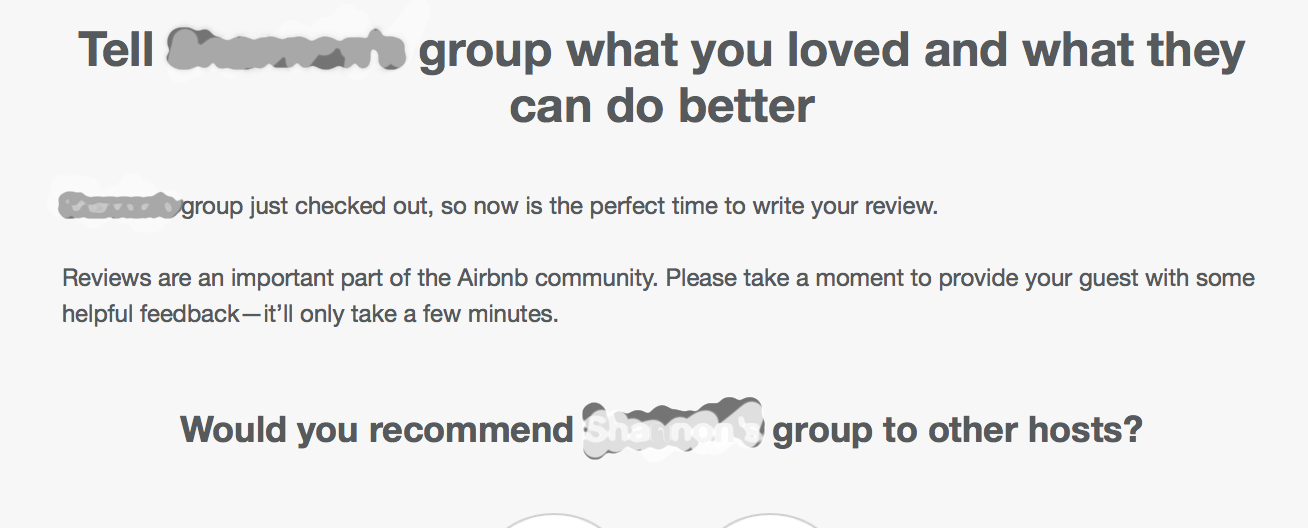Click the 'helpful feedback' line of text
This screenshot has height=528, width=1308.
pyautogui.click(x=310, y=314)
